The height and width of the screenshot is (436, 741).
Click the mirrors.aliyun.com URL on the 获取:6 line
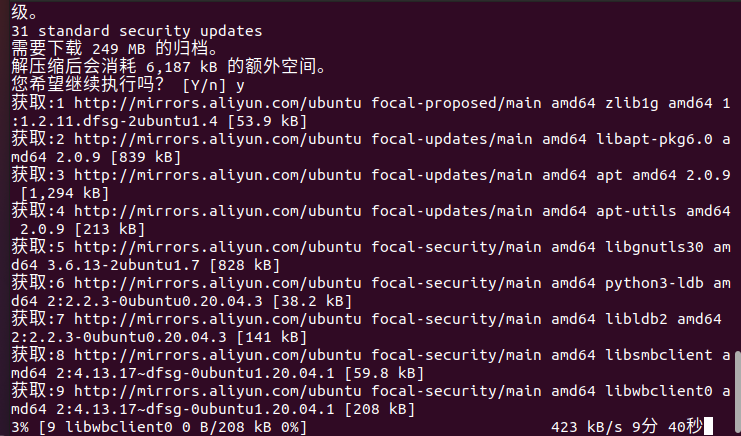(218, 283)
